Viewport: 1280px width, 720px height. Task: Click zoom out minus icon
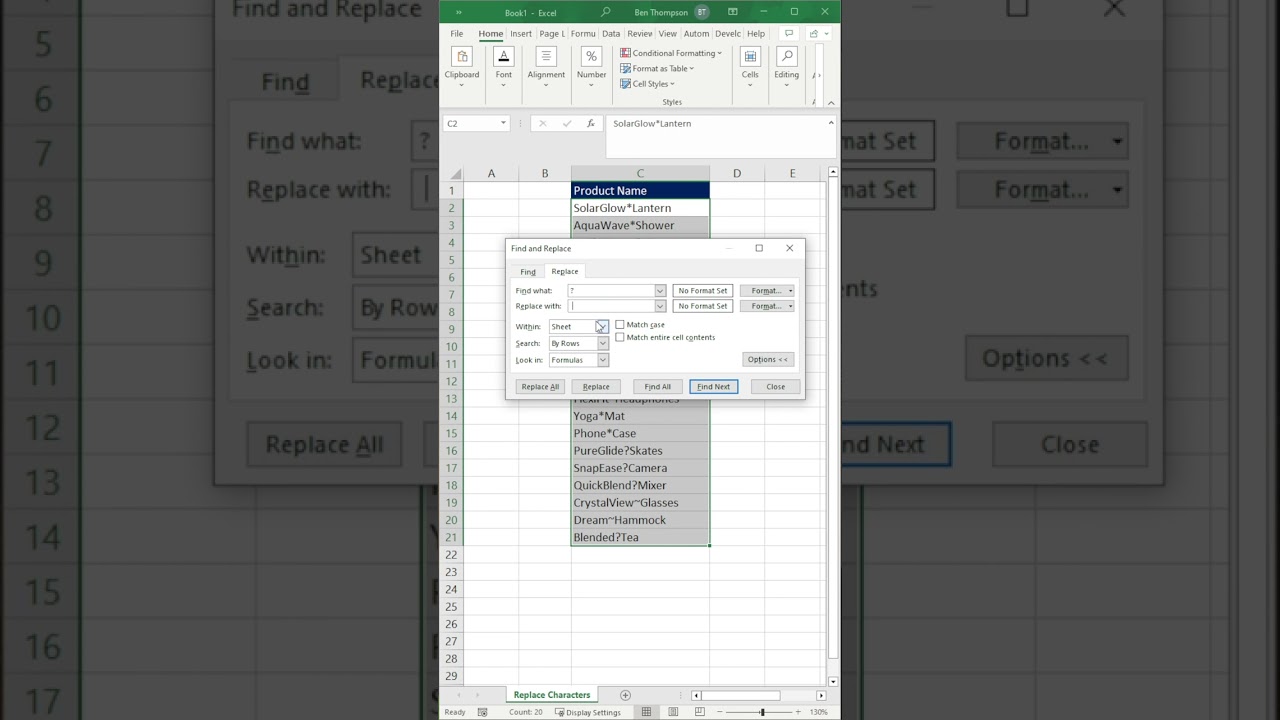717,712
